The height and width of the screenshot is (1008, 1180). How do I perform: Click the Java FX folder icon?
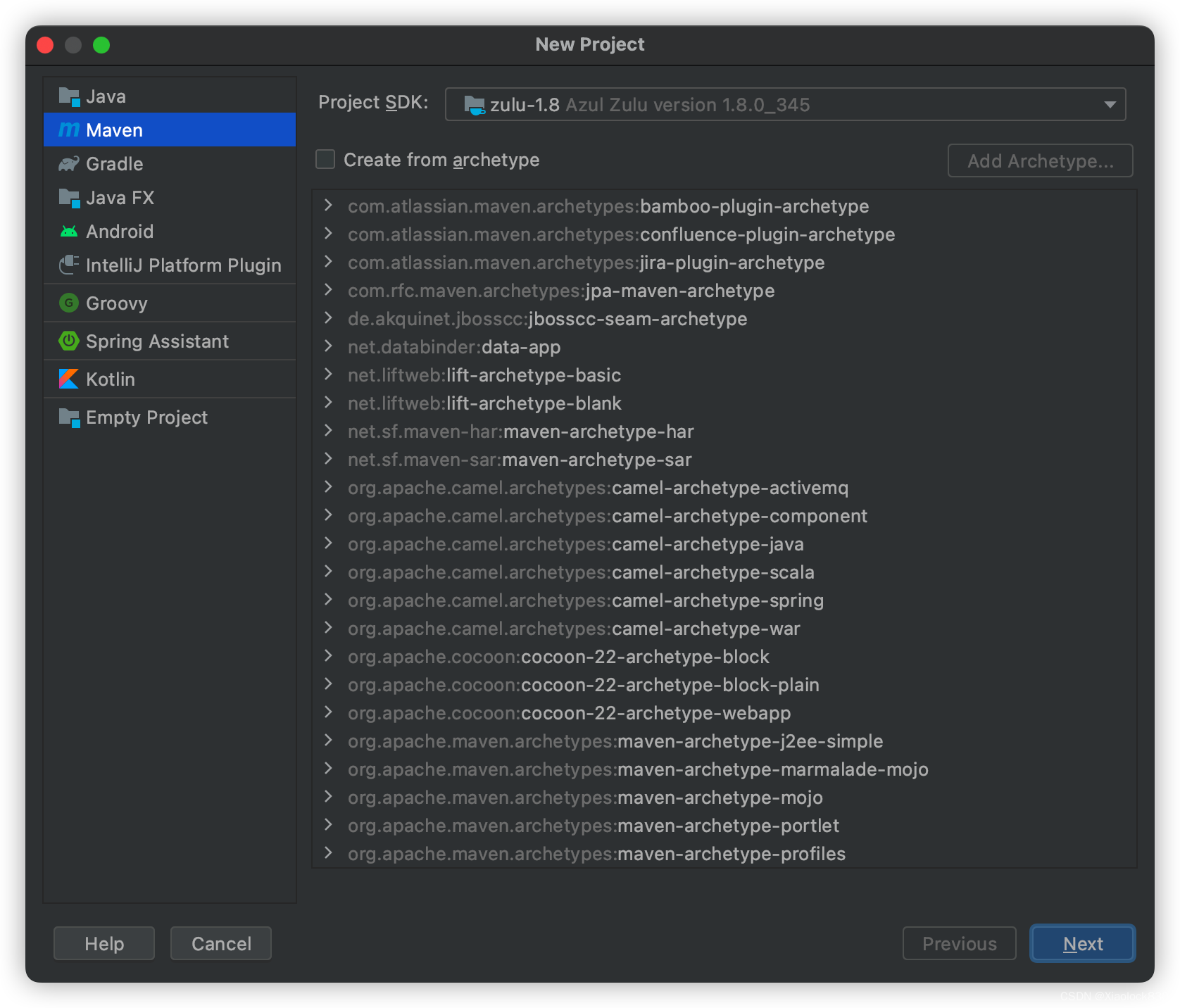(x=69, y=198)
